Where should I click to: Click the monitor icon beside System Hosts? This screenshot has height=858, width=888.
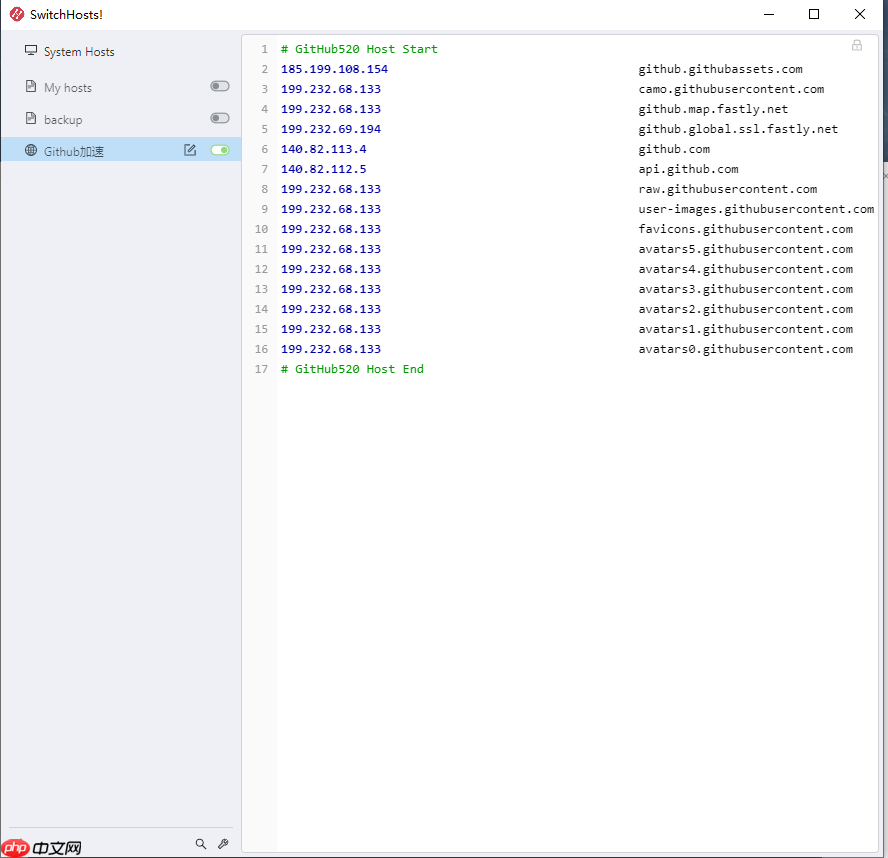31,51
